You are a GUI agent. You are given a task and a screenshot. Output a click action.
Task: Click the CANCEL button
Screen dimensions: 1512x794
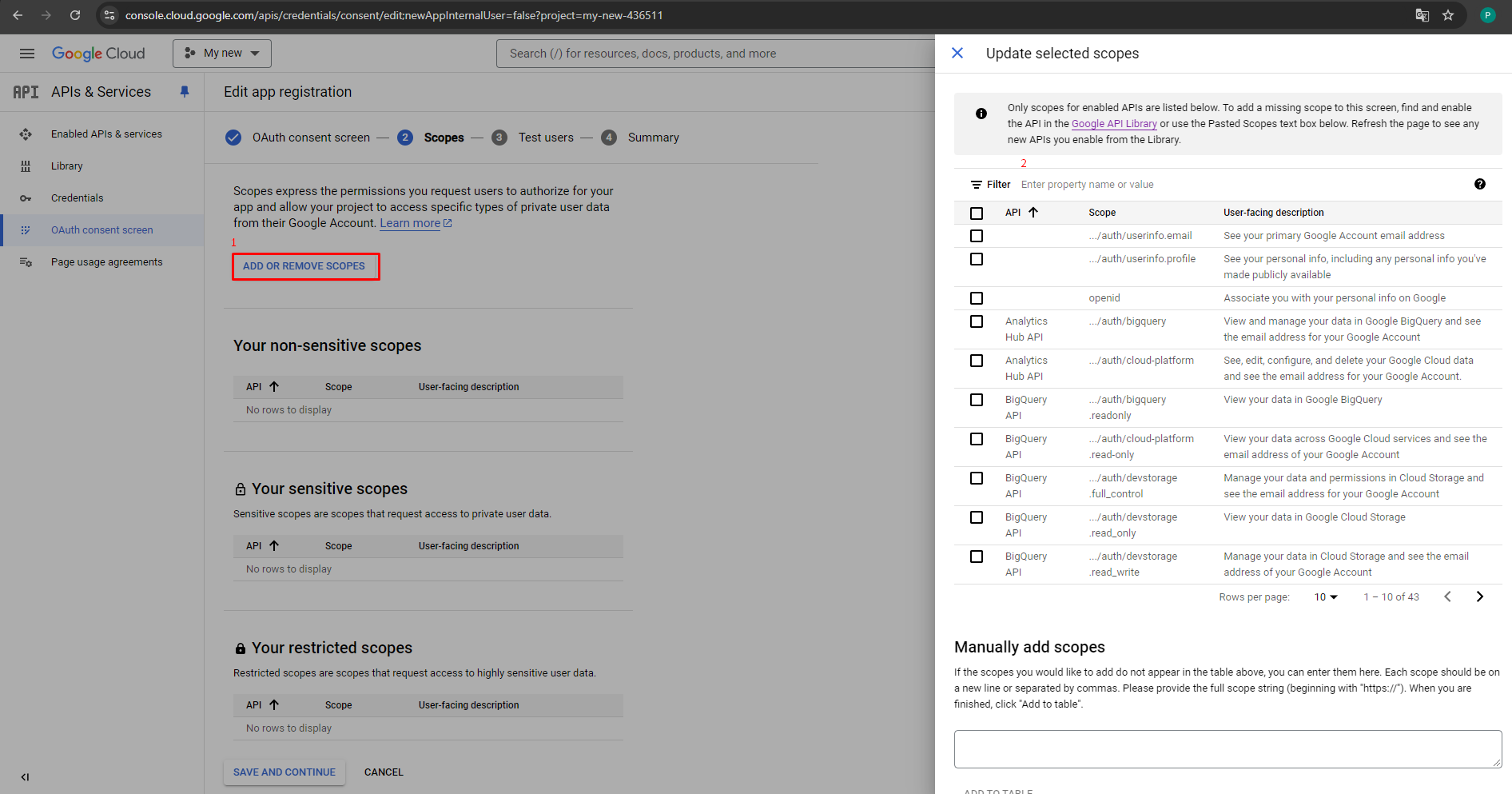pos(384,772)
